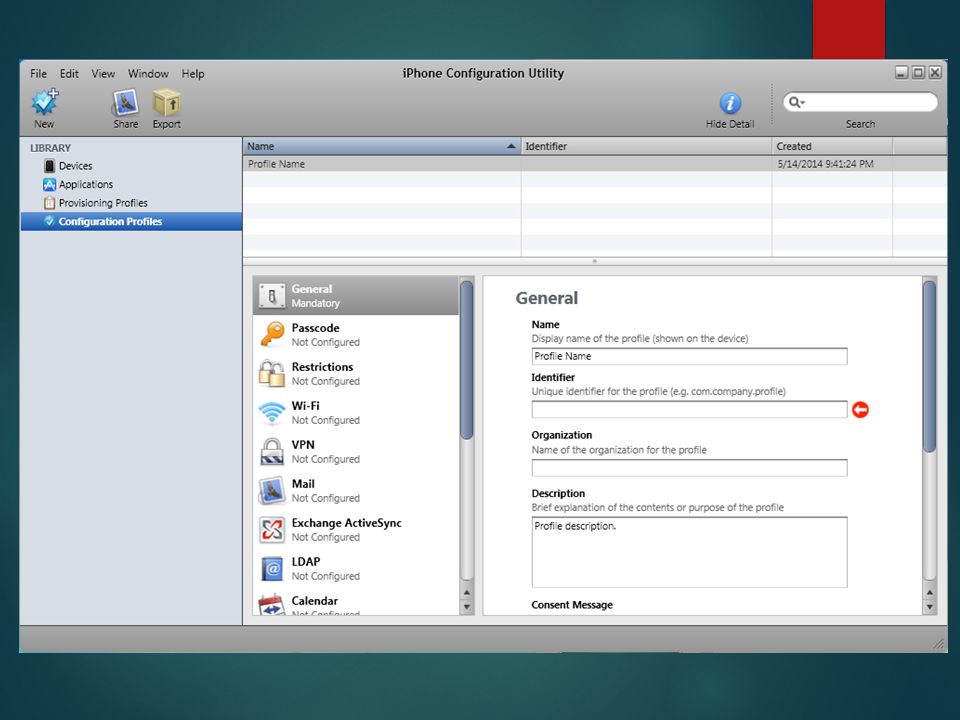Select the Provisioning Profiles icon
The image size is (960, 720).
[50, 203]
